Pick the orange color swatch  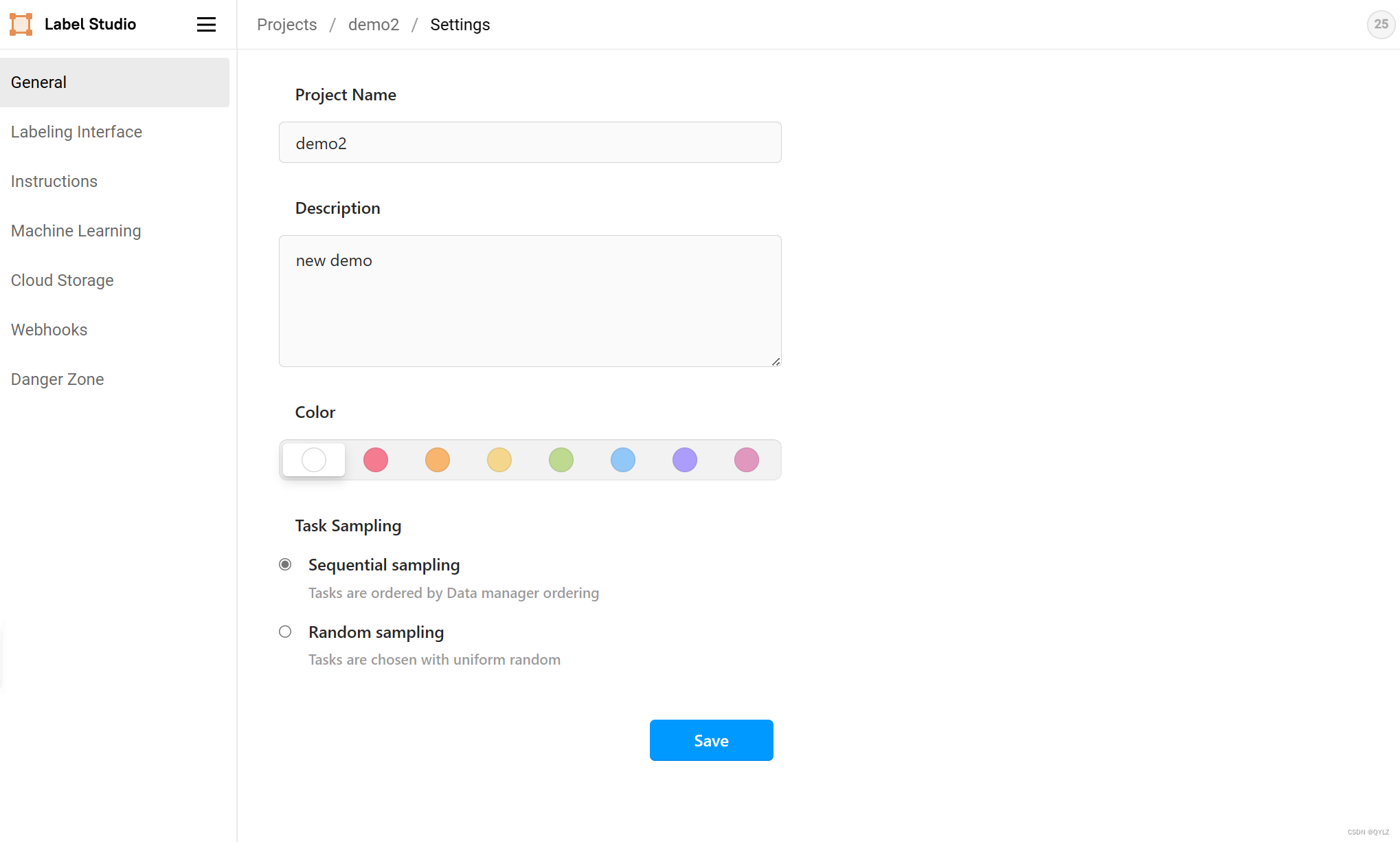(438, 460)
